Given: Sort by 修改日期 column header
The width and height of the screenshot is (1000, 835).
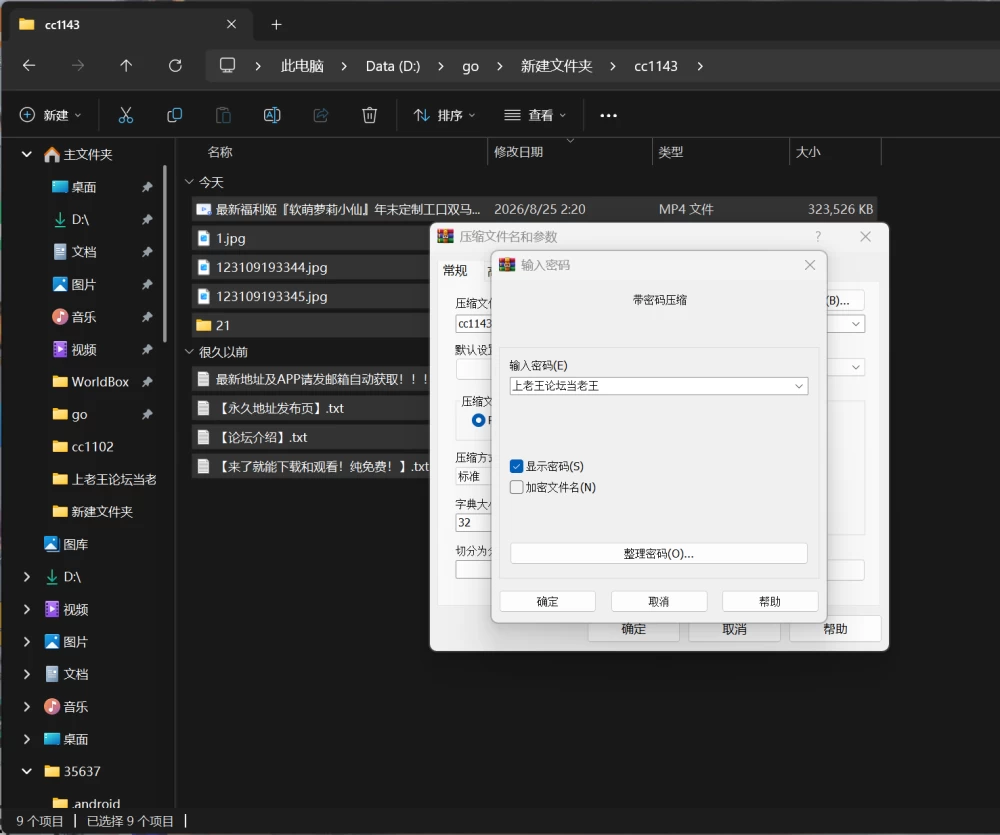Looking at the screenshot, I should click(x=518, y=152).
